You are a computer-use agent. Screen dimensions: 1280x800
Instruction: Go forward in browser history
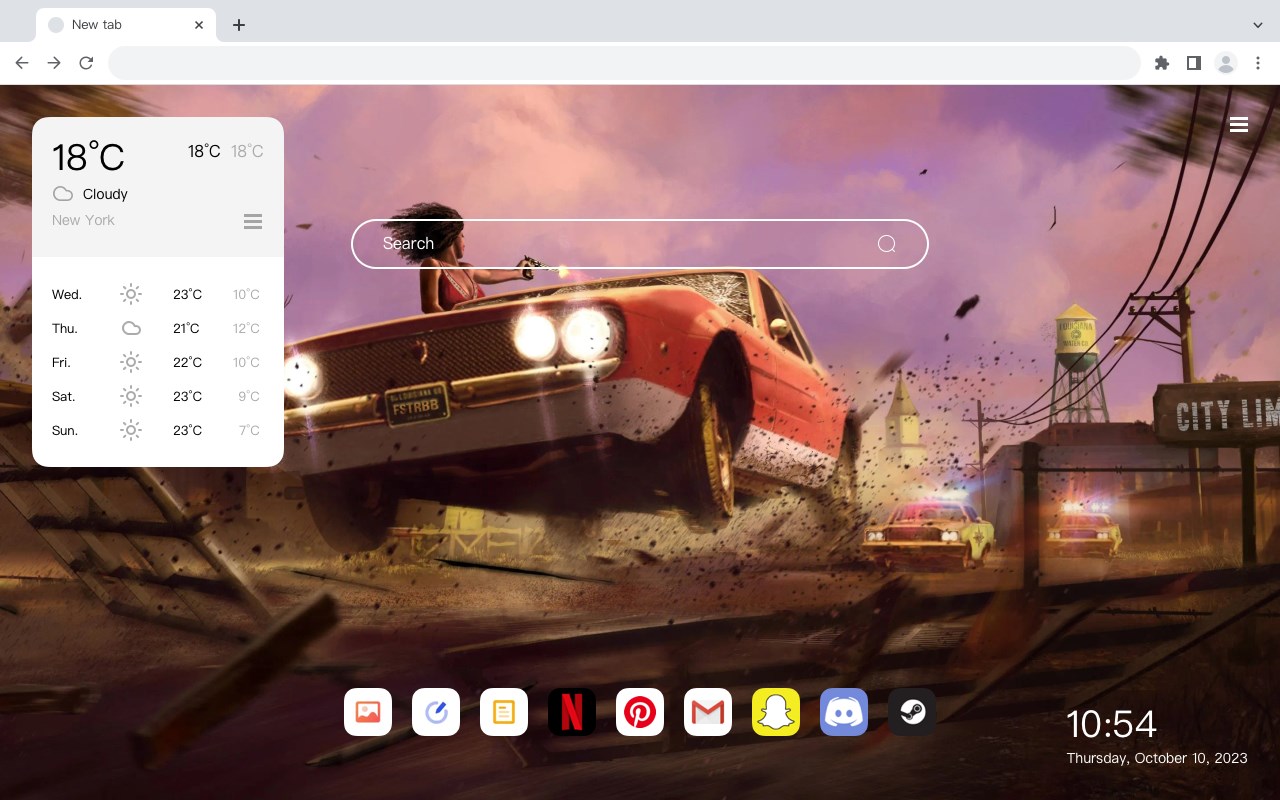pos(54,63)
